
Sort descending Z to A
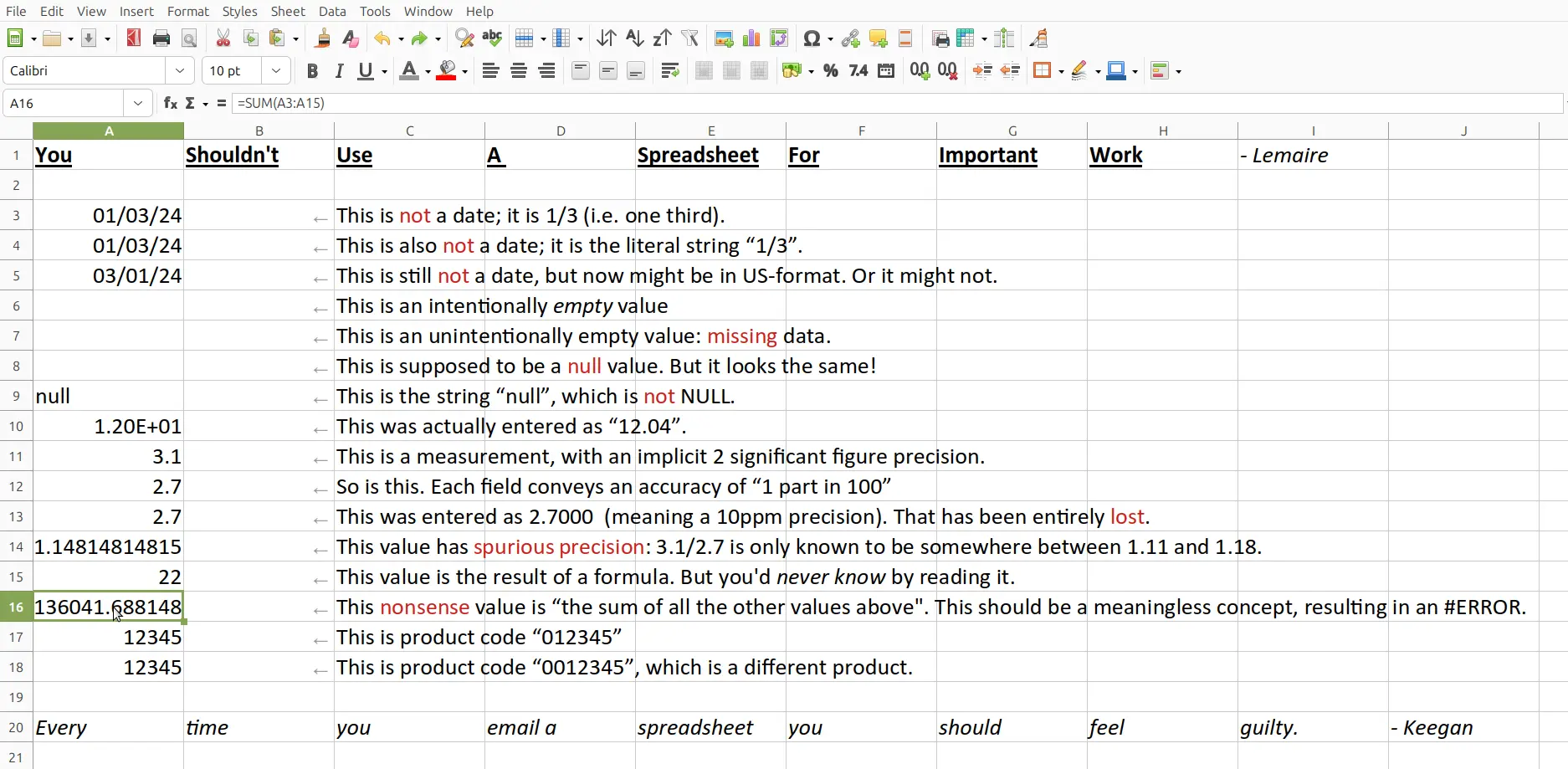[x=662, y=38]
